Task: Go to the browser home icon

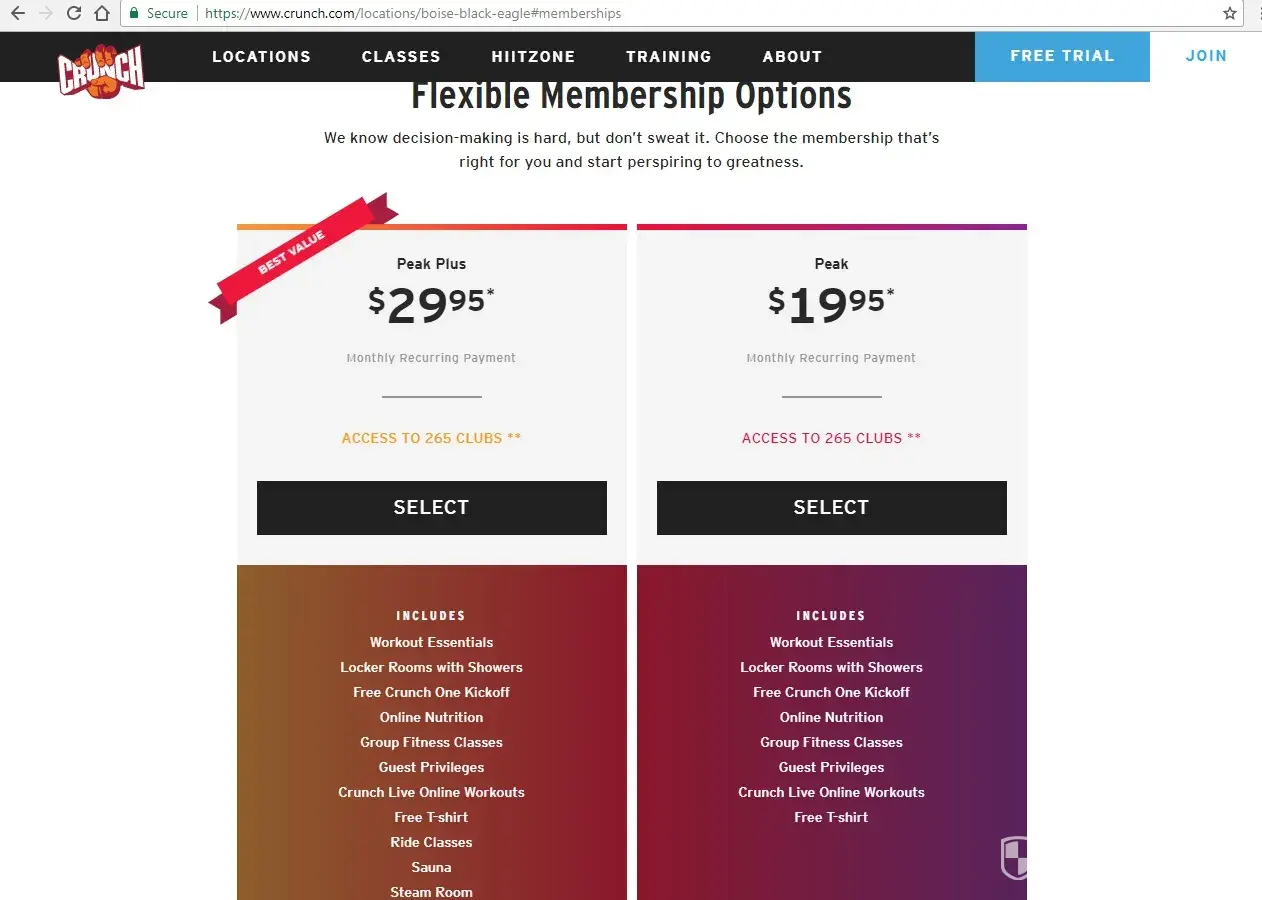Action: (101, 13)
